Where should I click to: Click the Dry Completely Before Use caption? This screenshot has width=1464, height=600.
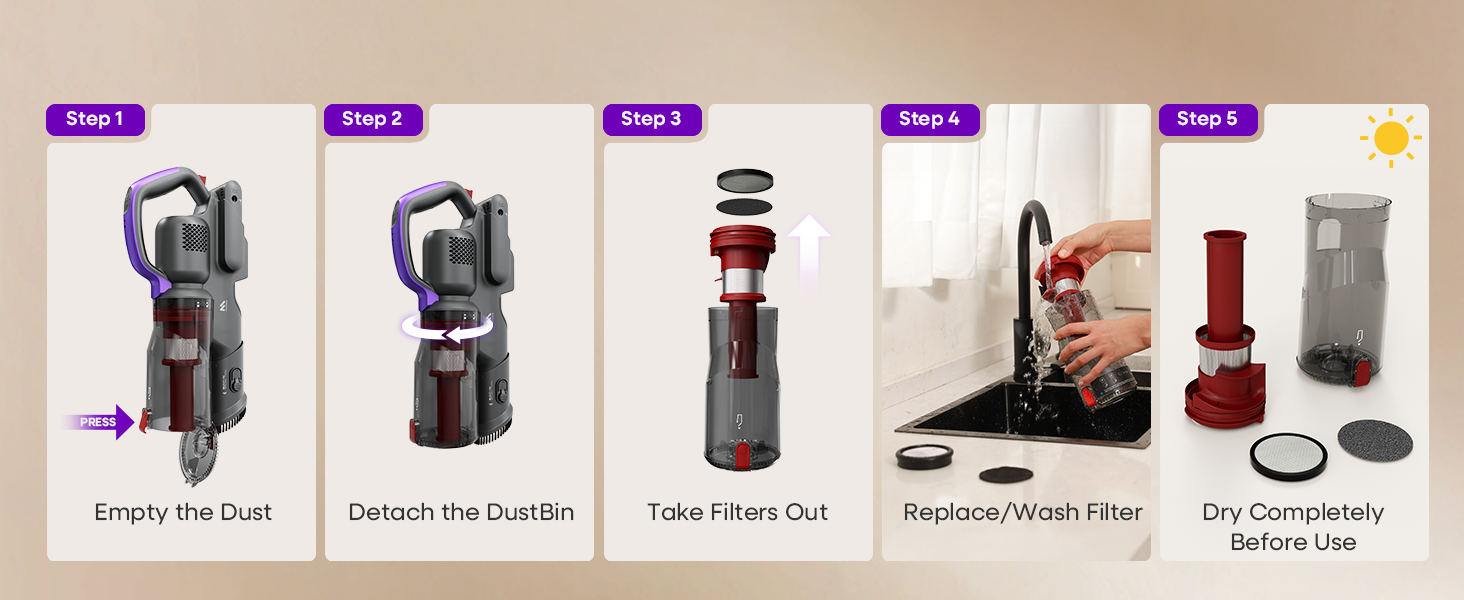point(1293,527)
